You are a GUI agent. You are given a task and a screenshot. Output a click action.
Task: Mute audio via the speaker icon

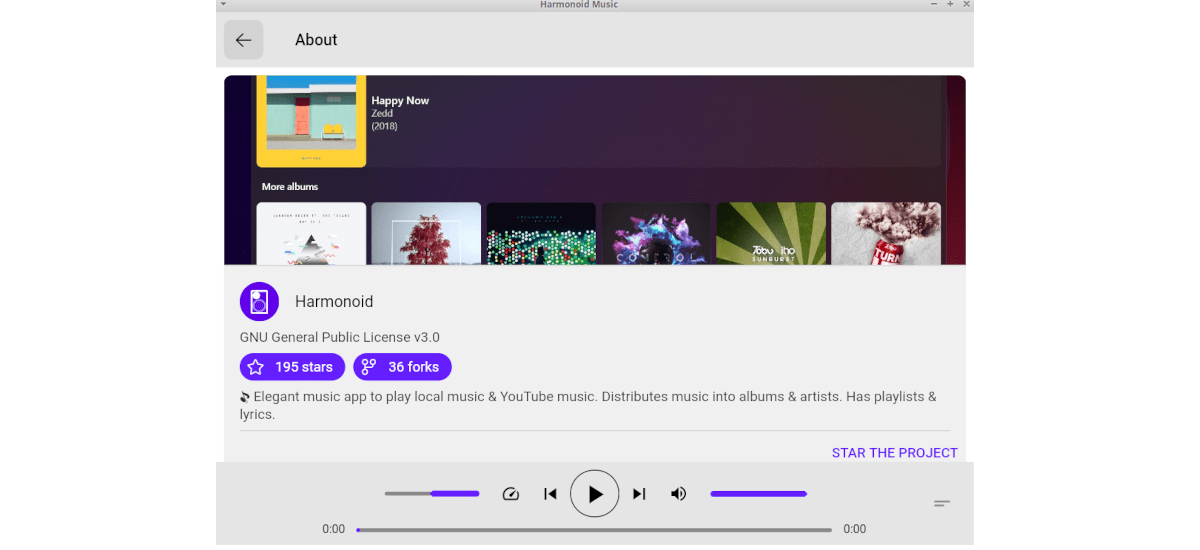pyautogui.click(x=678, y=494)
